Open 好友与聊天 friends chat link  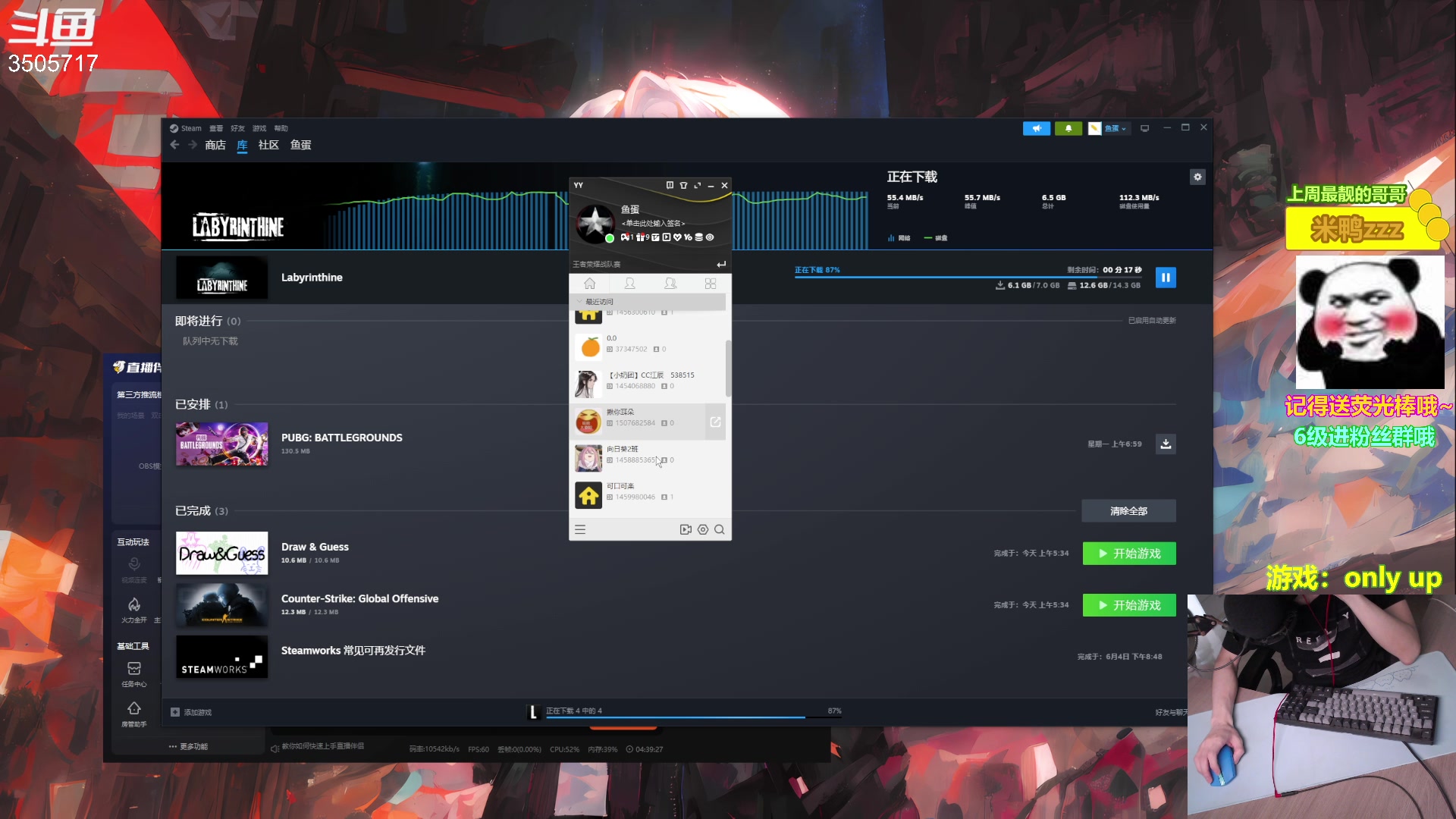tap(1170, 712)
